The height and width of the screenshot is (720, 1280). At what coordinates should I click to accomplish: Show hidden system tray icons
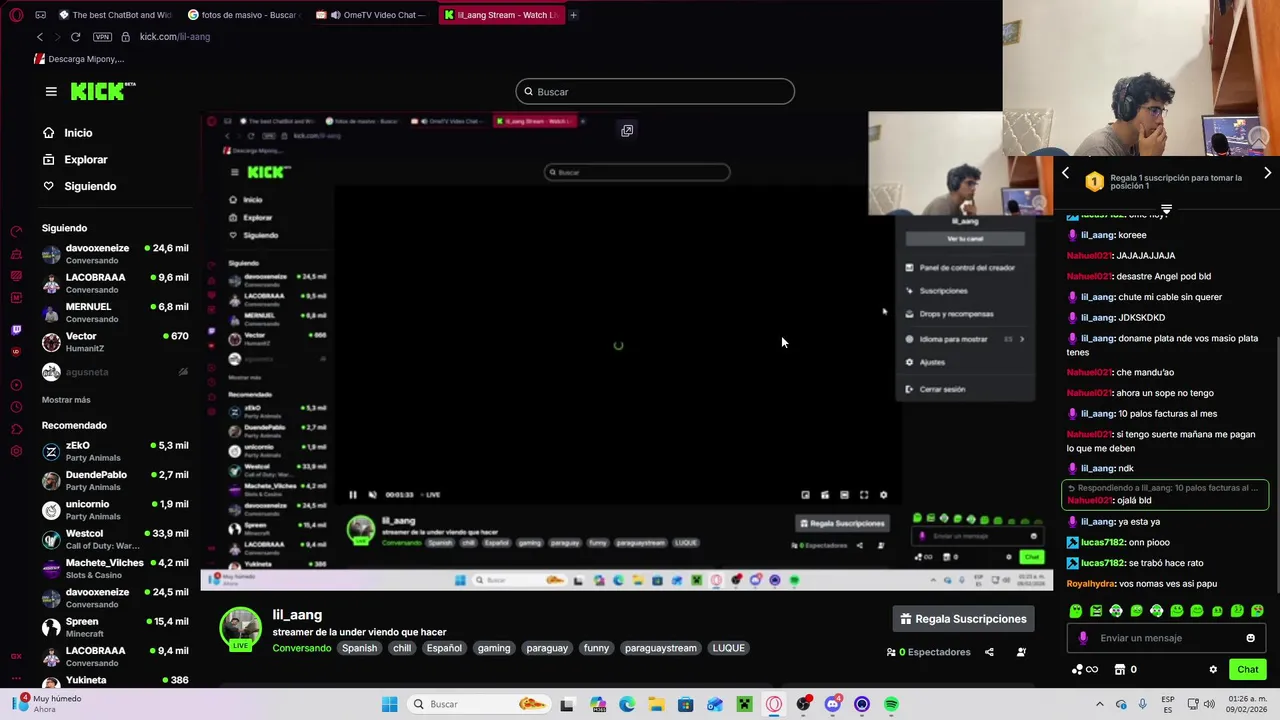(x=1100, y=704)
